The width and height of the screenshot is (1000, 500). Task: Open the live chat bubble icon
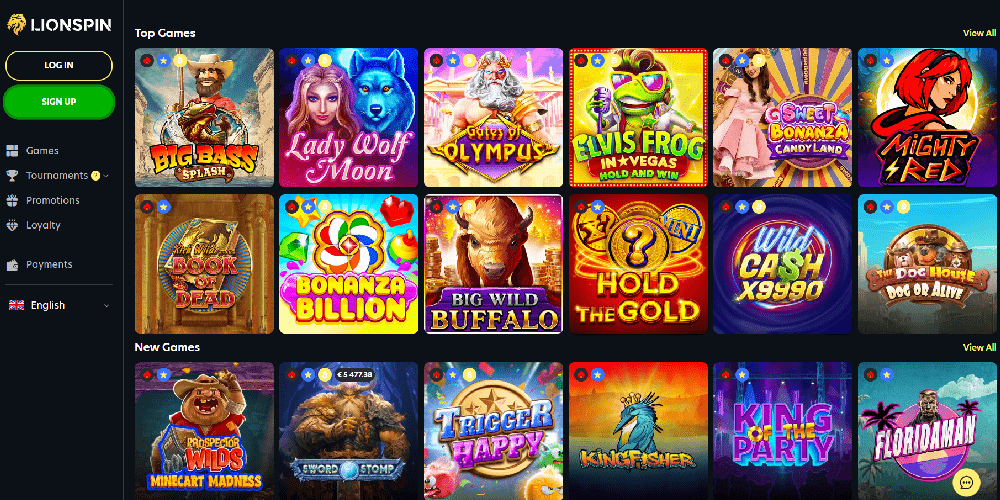[966, 482]
